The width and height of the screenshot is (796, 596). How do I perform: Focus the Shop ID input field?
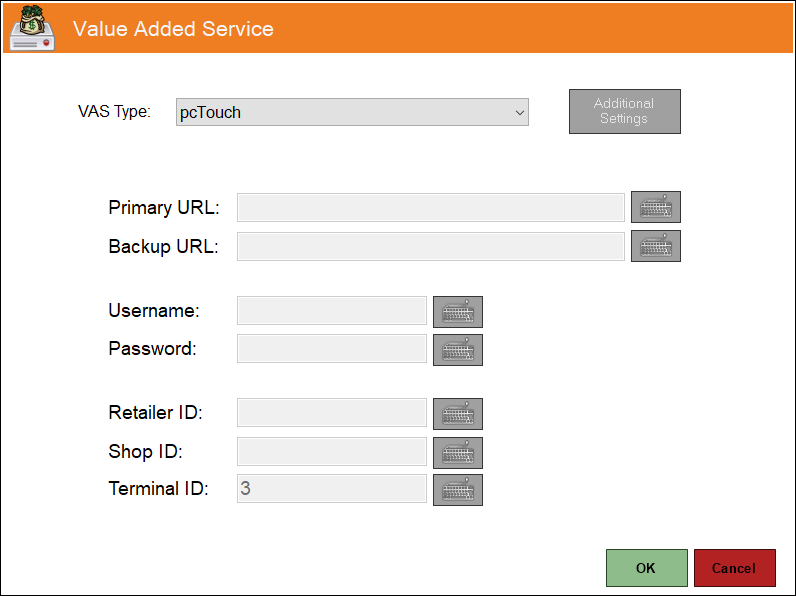coord(331,451)
